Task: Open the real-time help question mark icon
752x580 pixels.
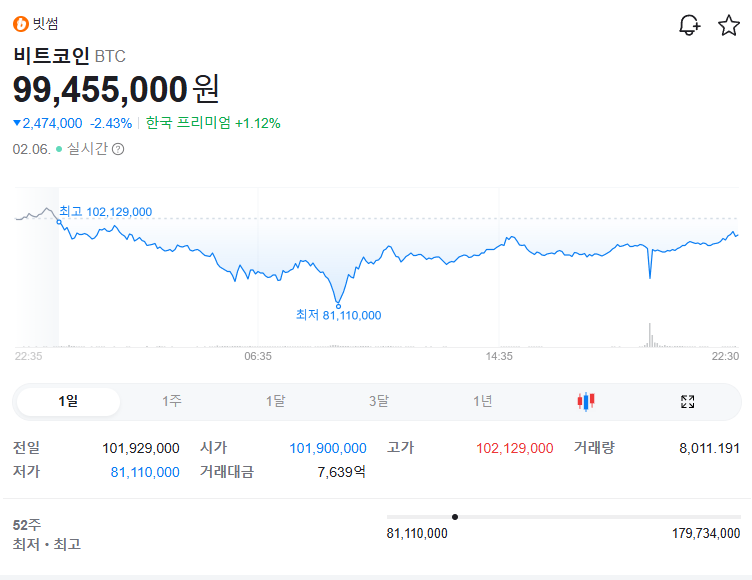Action: click(x=118, y=149)
